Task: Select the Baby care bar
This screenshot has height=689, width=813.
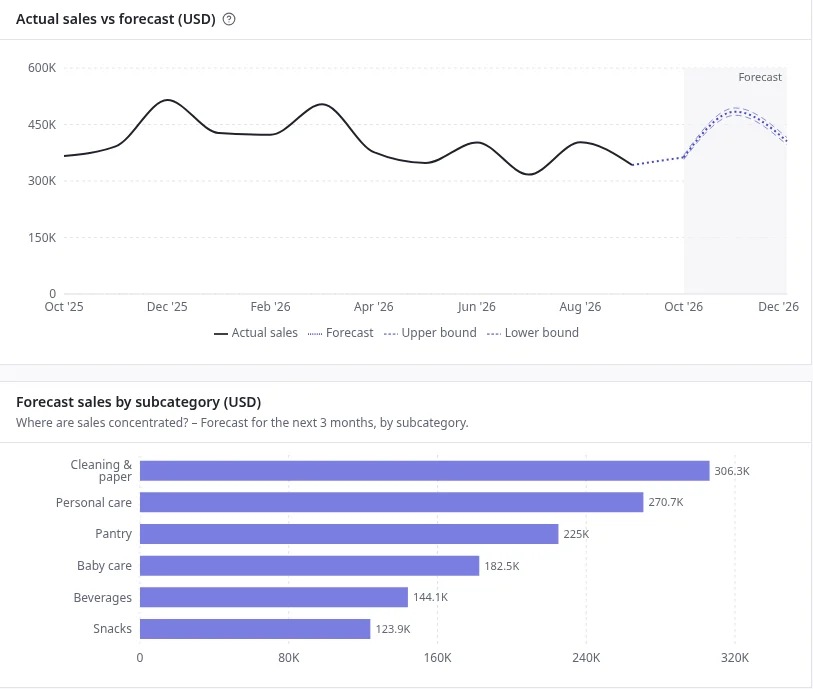Action: (310, 566)
